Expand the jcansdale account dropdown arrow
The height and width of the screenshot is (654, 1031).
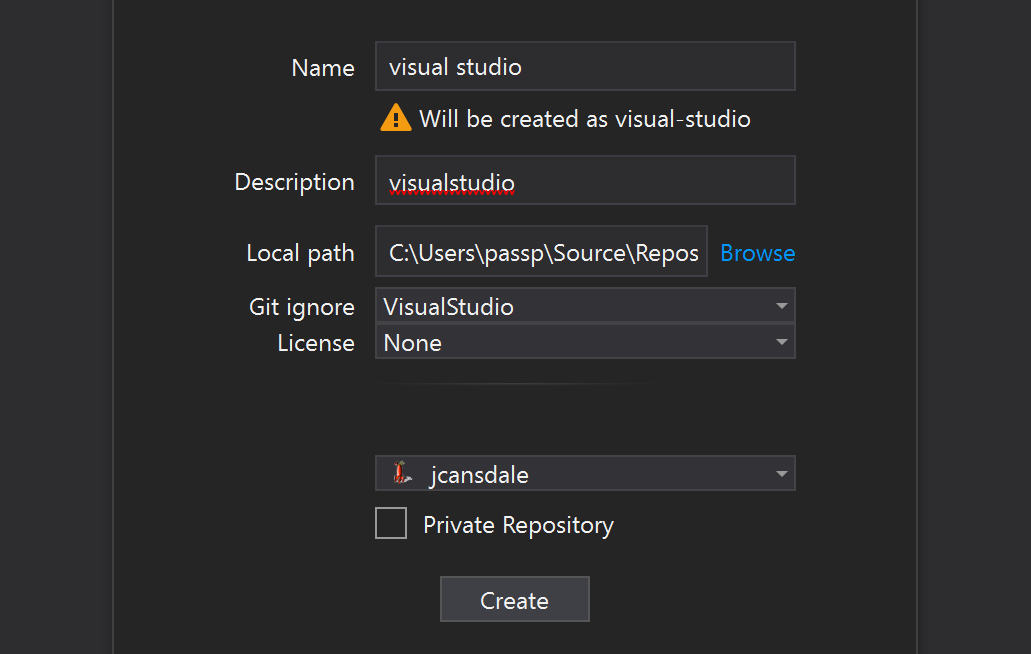pyautogui.click(x=781, y=474)
